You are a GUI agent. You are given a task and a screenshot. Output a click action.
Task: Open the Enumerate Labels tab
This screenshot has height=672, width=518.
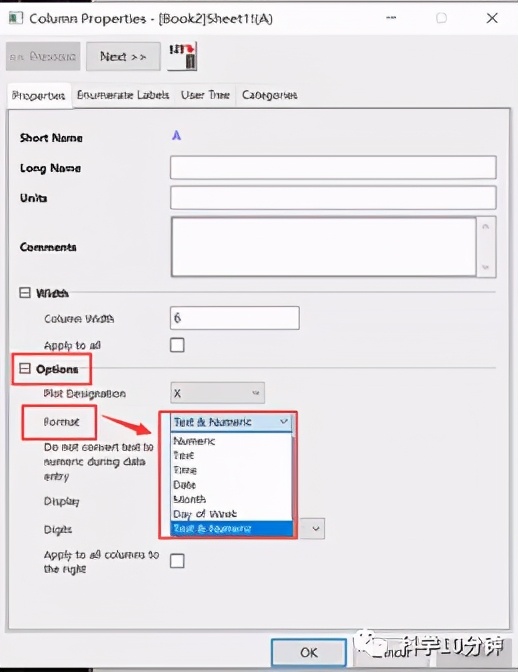pos(123,95)
